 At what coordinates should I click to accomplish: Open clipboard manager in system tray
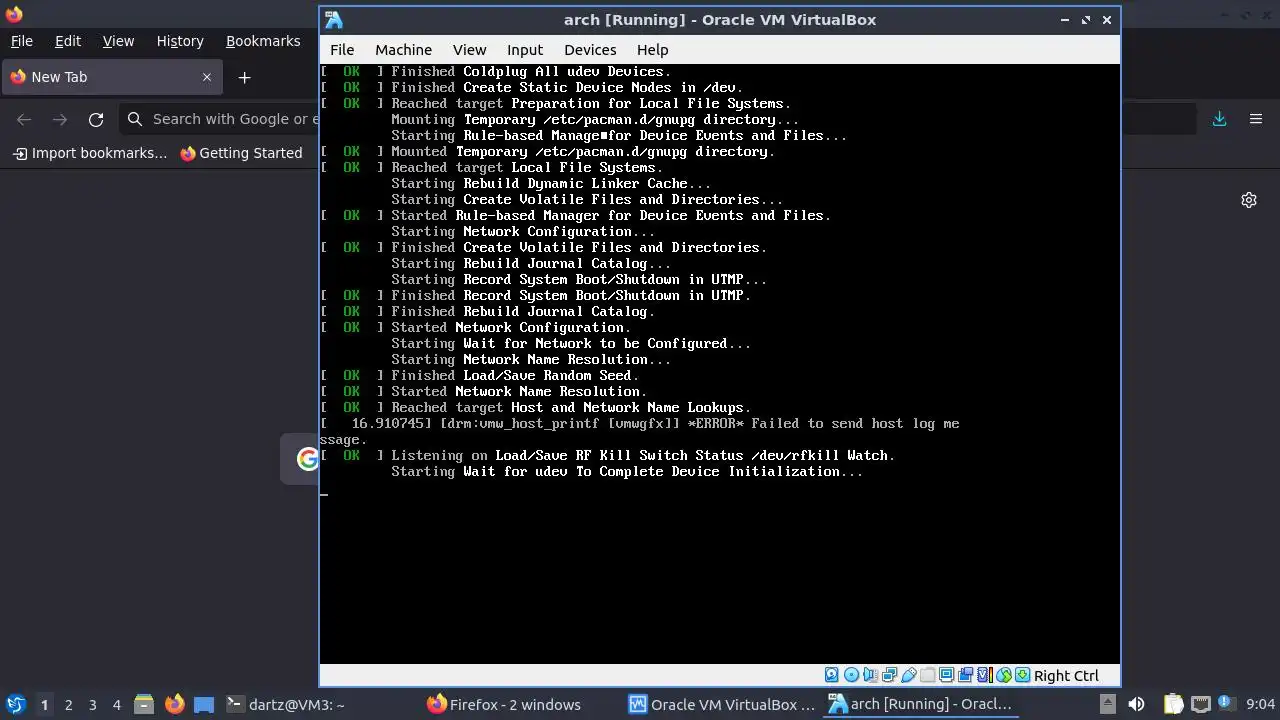click(1173, 704)
